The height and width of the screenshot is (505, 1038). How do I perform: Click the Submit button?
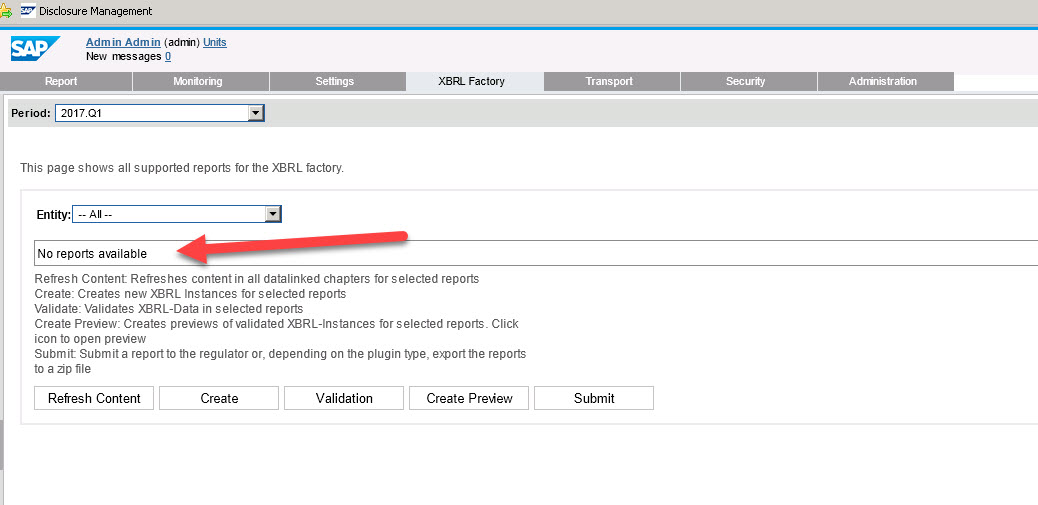(594, 398)
